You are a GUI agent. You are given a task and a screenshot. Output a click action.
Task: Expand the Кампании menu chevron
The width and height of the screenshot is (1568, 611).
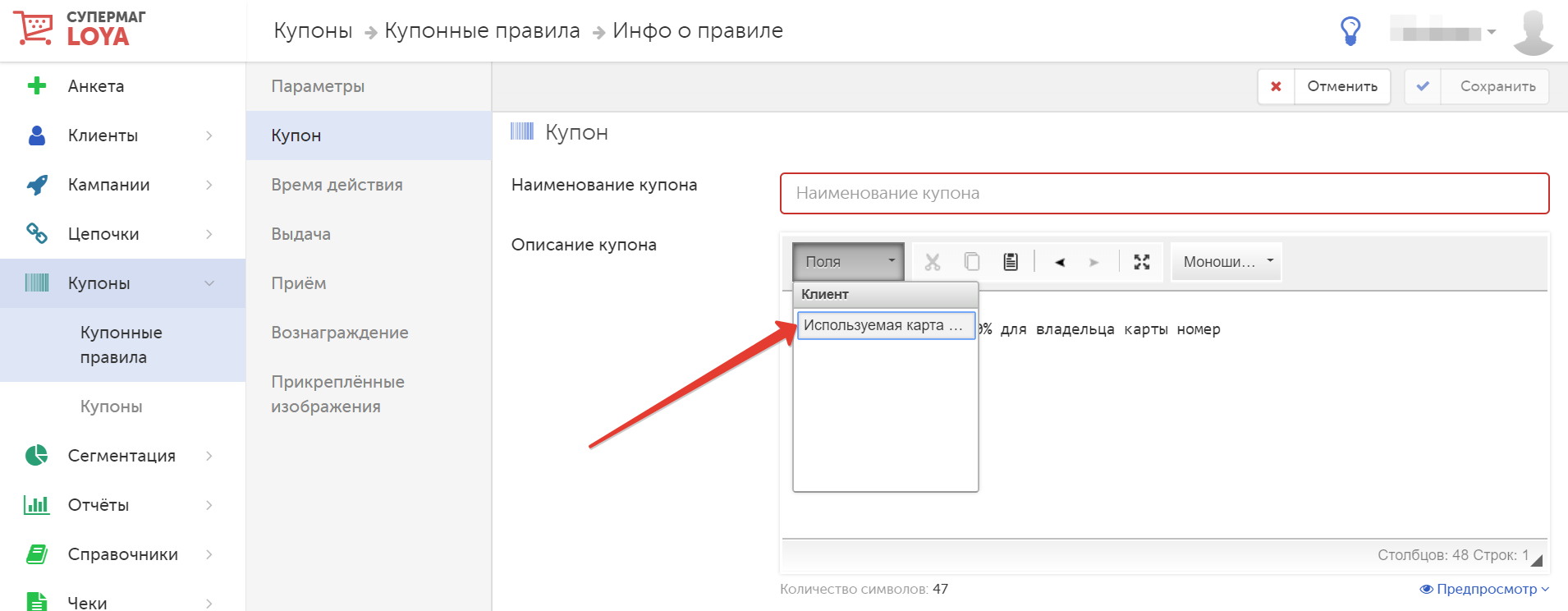pos(209,185)
